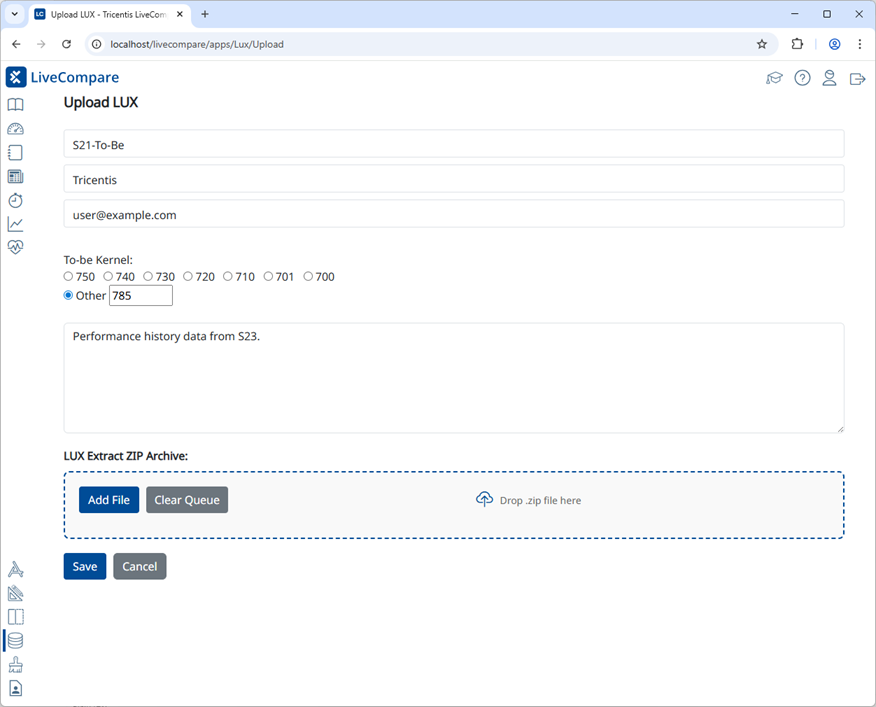Image resolution: width=876 pixels, height=707 pixels.
Task: Open the database icon in lower sidebar
Action: pos(15,640)
